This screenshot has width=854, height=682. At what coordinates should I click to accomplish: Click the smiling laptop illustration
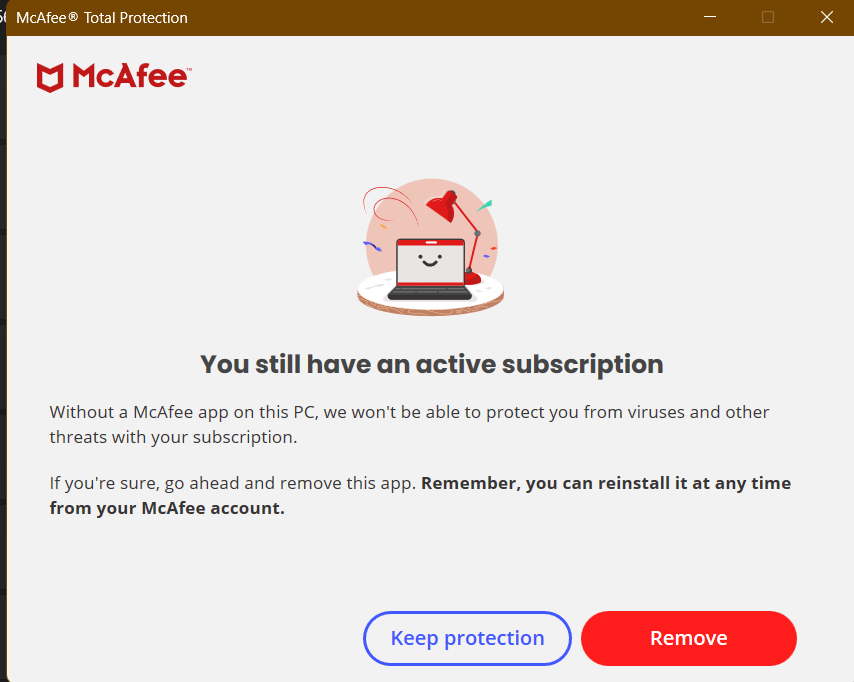point(430,270)
